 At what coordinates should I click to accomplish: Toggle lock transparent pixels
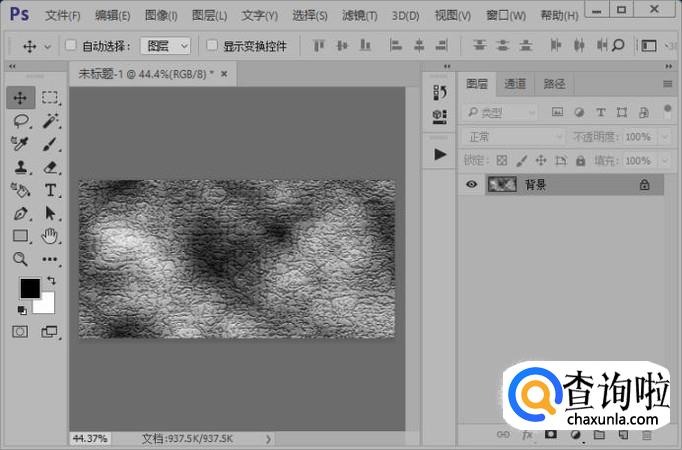coord(501,161)
